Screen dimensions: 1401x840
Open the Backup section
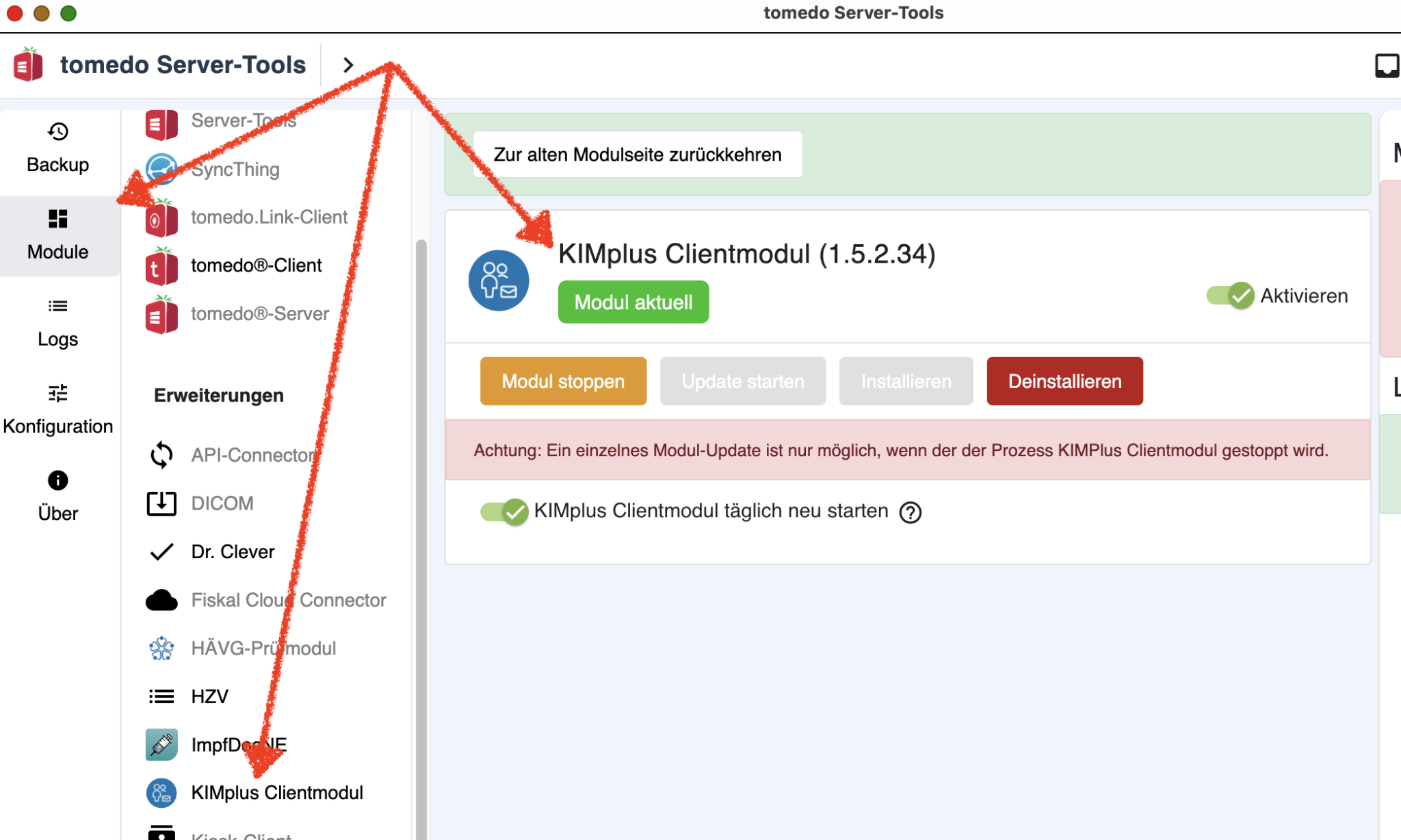pyautogui.click(x=58, y=148)
